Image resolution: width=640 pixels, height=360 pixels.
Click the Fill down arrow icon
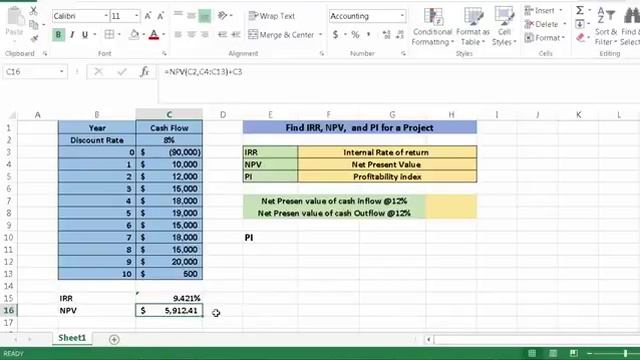point(580,24)
